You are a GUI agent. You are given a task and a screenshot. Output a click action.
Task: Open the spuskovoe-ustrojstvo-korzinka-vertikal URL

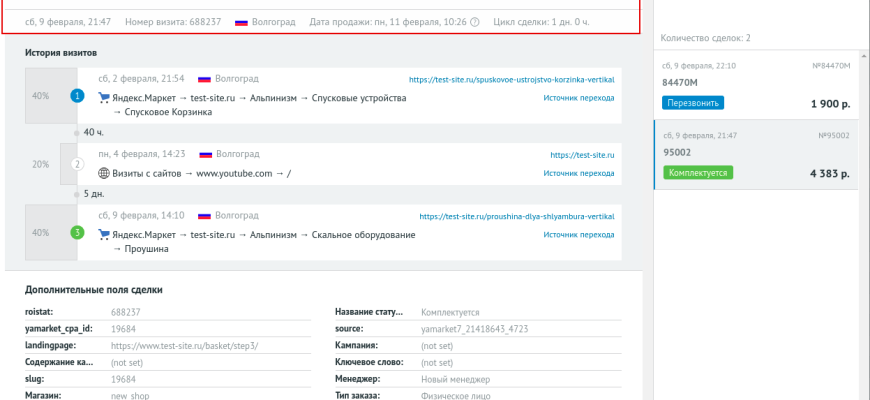(511, 78)
